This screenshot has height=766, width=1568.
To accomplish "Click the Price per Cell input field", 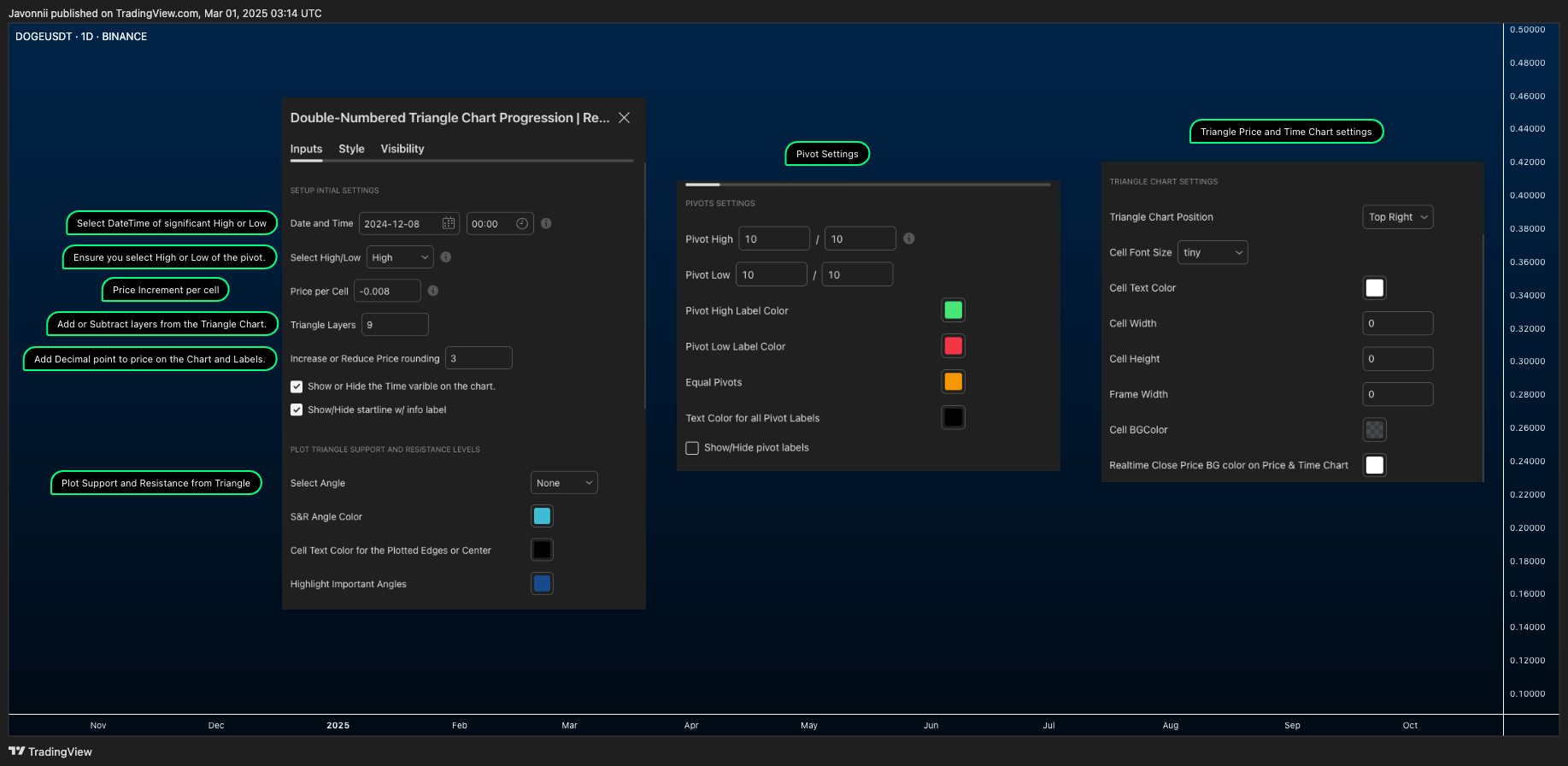I will 387,291.
